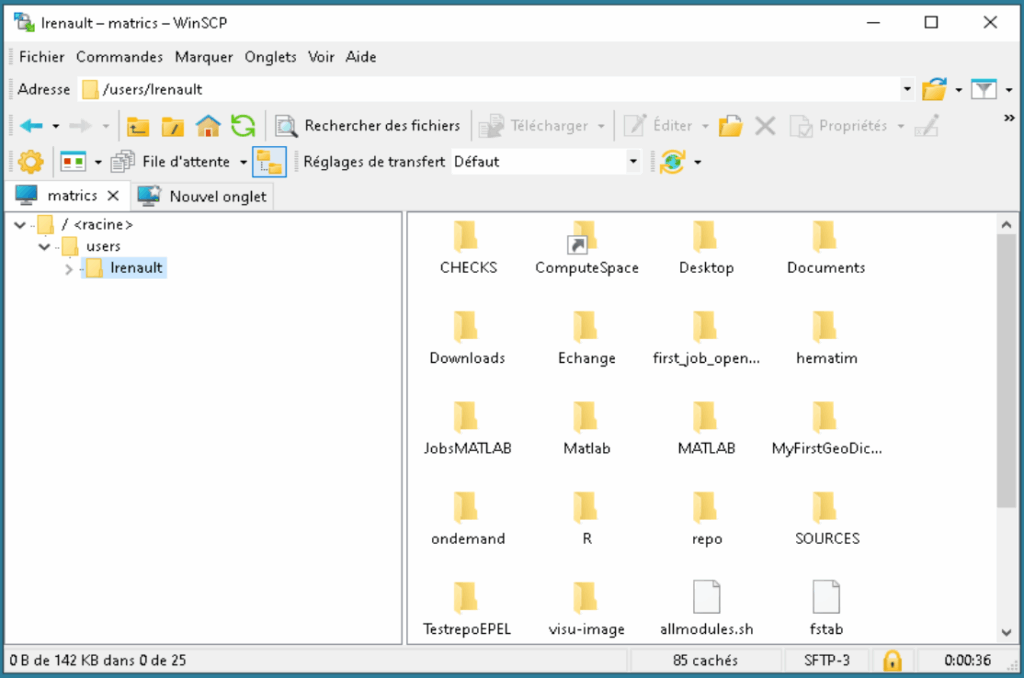The width and height of the screenshot is (1024, 678).
Task: Go to the parent directory icon
Action: coord(138,126)
